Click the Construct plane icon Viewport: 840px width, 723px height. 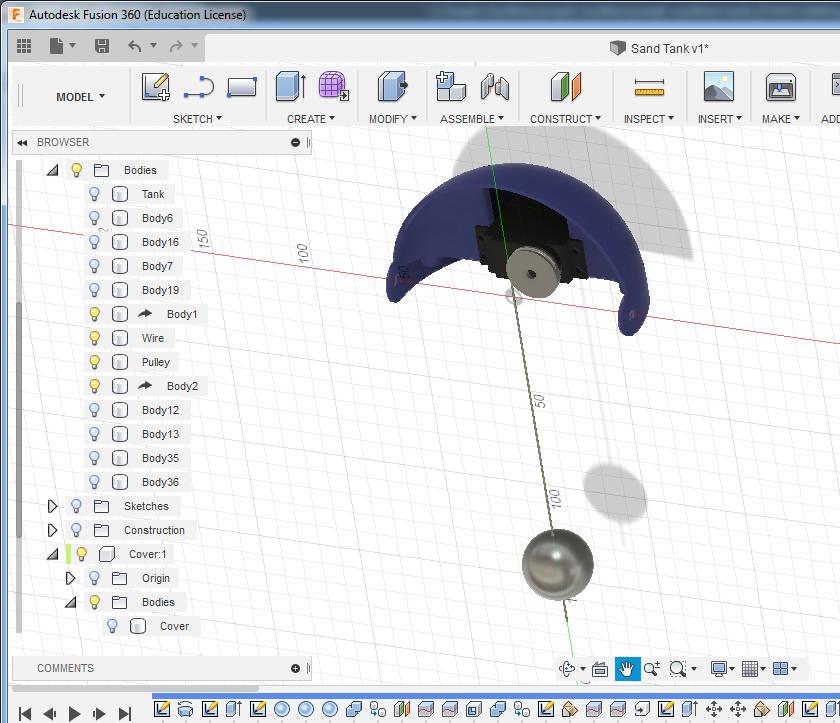pos(565,87)
